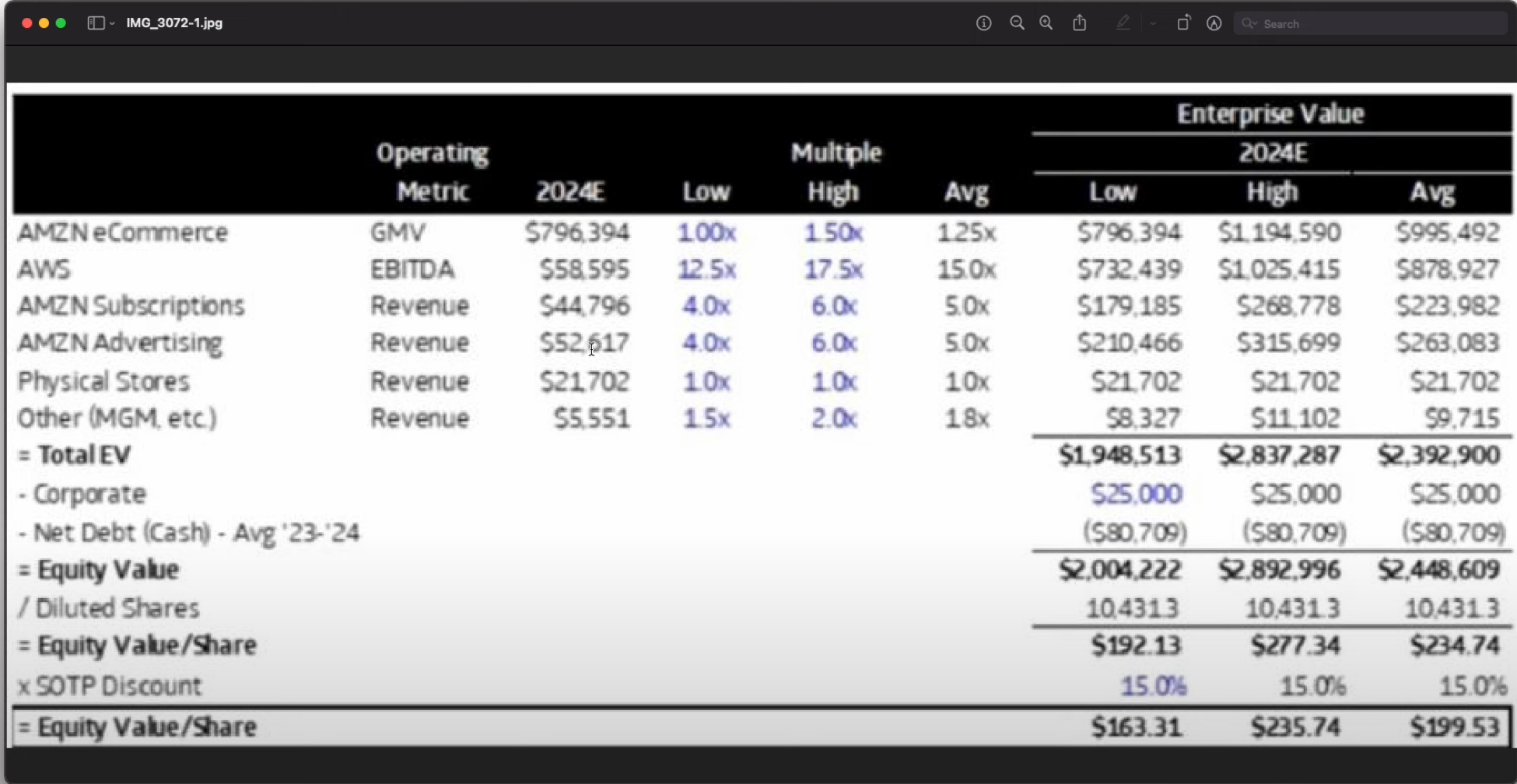The width and height of the screenshot is (1517, 784).
Task: Select the $878,927 AWS average value
Action: [1448, 269]
